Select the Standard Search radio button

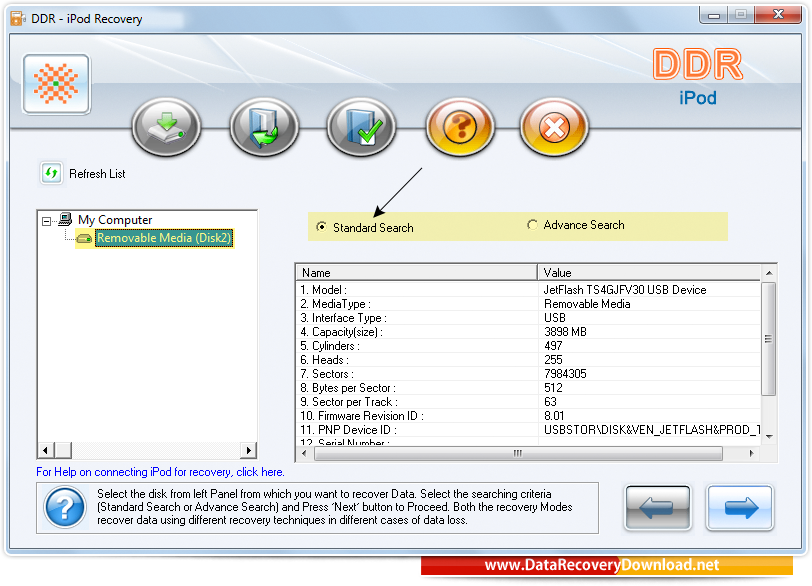click(322, 227)
